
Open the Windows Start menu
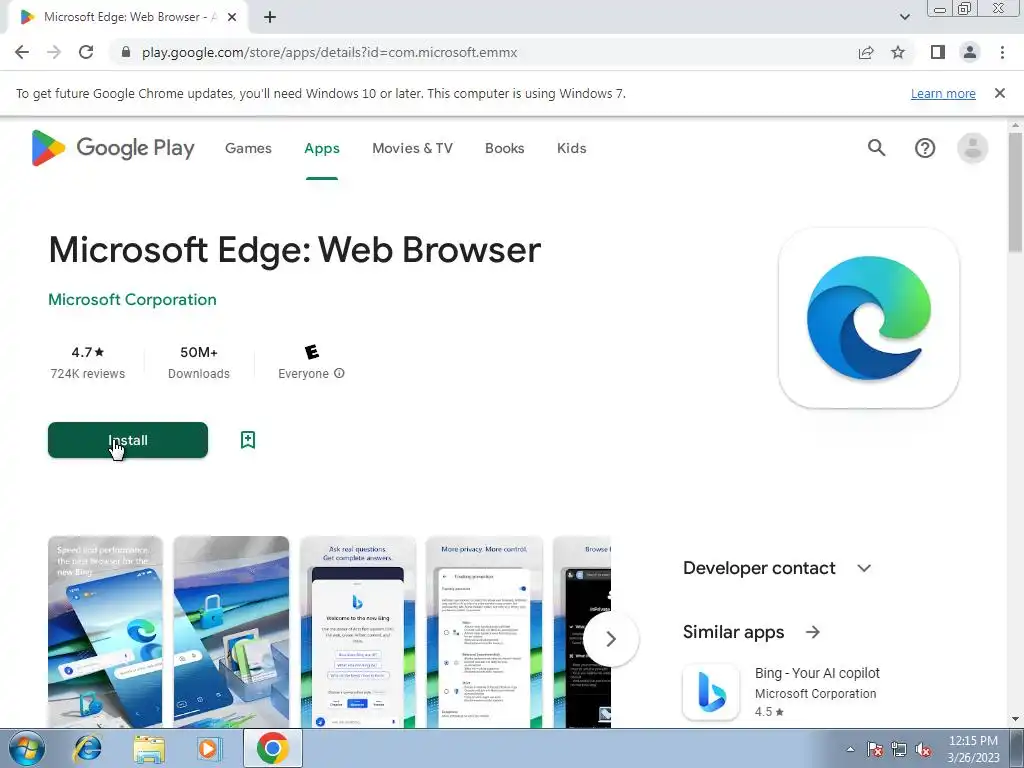tap(25, 748)
